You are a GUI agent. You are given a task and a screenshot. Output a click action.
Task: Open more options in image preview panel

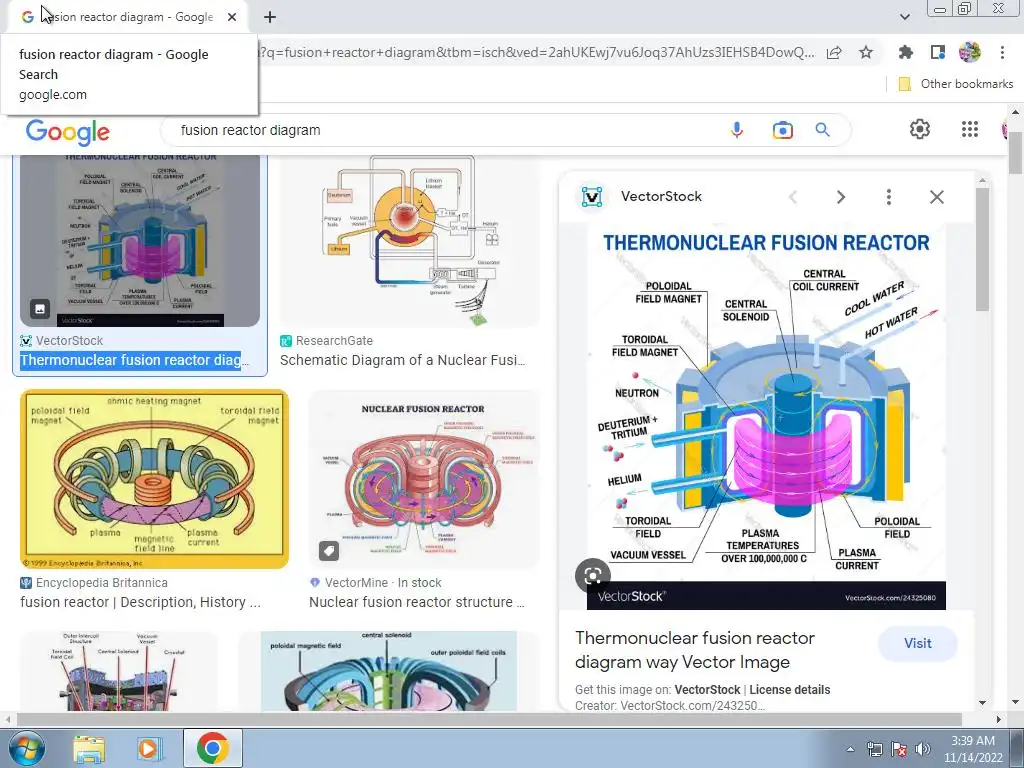(x=889, y=197)
